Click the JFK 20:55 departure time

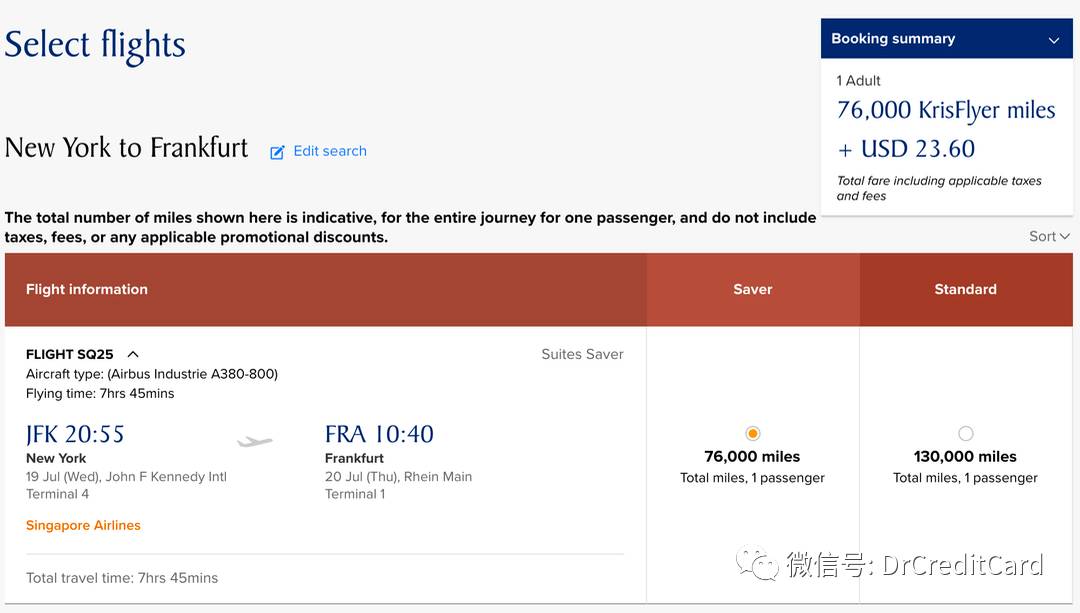click(75, 434)
